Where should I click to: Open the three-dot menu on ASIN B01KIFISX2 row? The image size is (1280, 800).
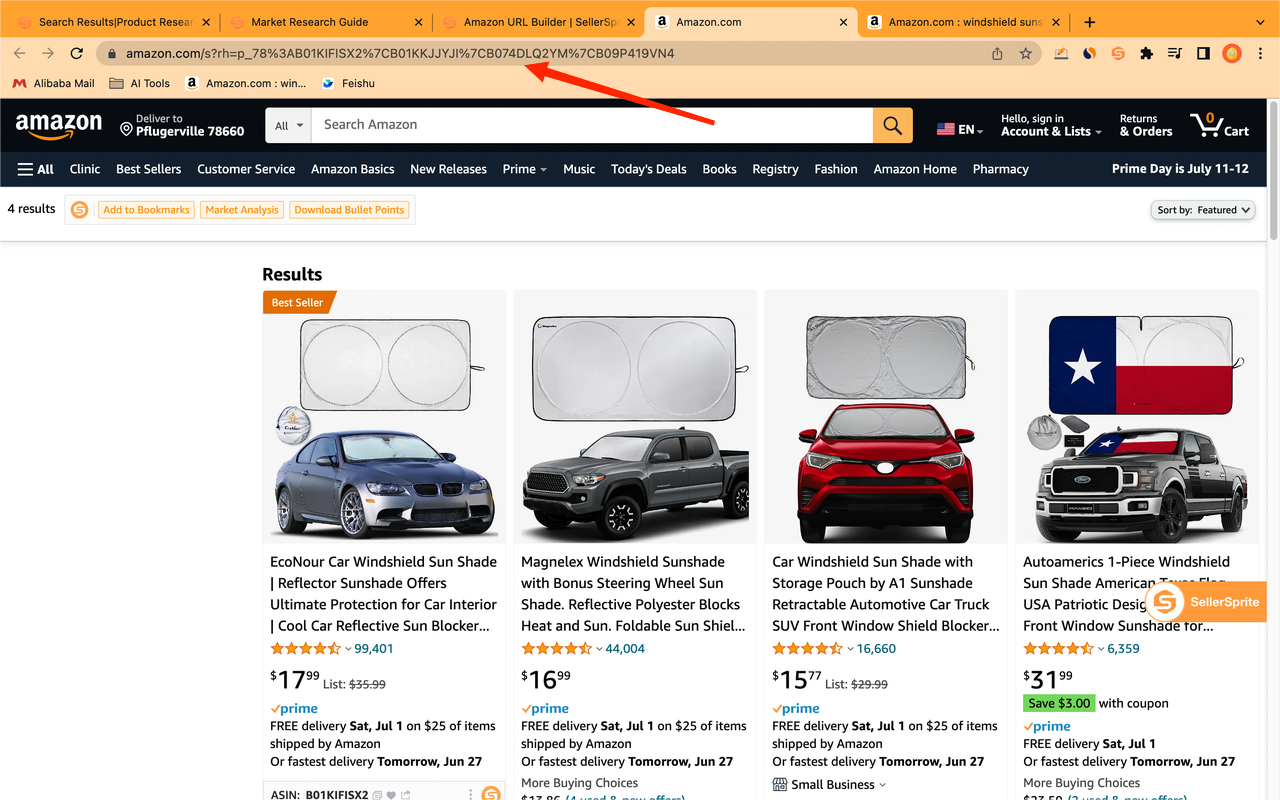470,795
